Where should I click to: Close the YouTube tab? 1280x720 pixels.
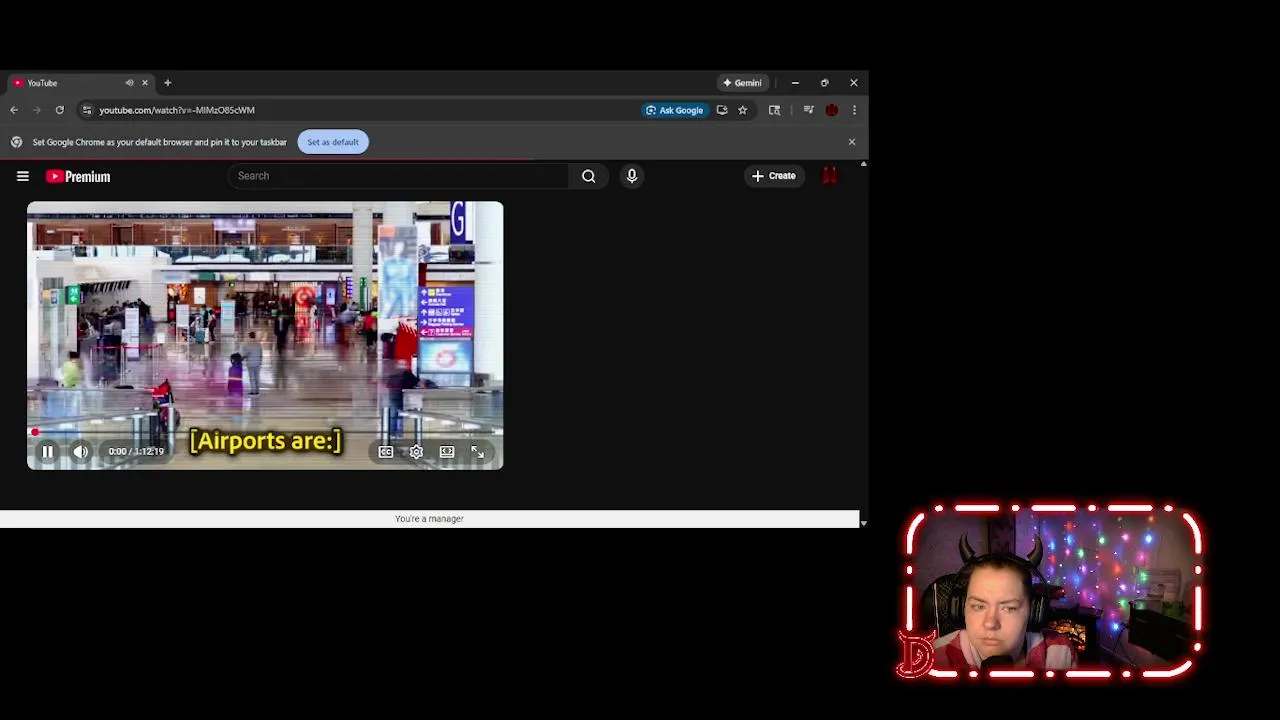(x=144, y=83)
